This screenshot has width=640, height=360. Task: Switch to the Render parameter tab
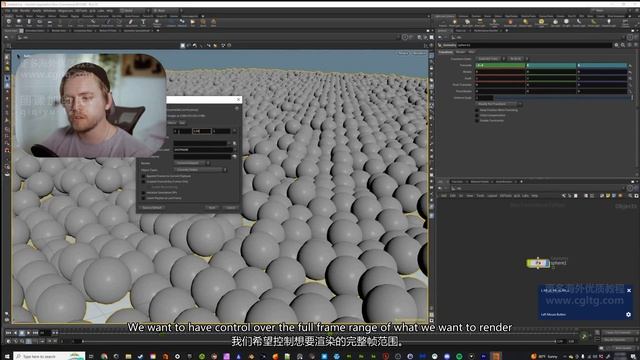[460, 52]
